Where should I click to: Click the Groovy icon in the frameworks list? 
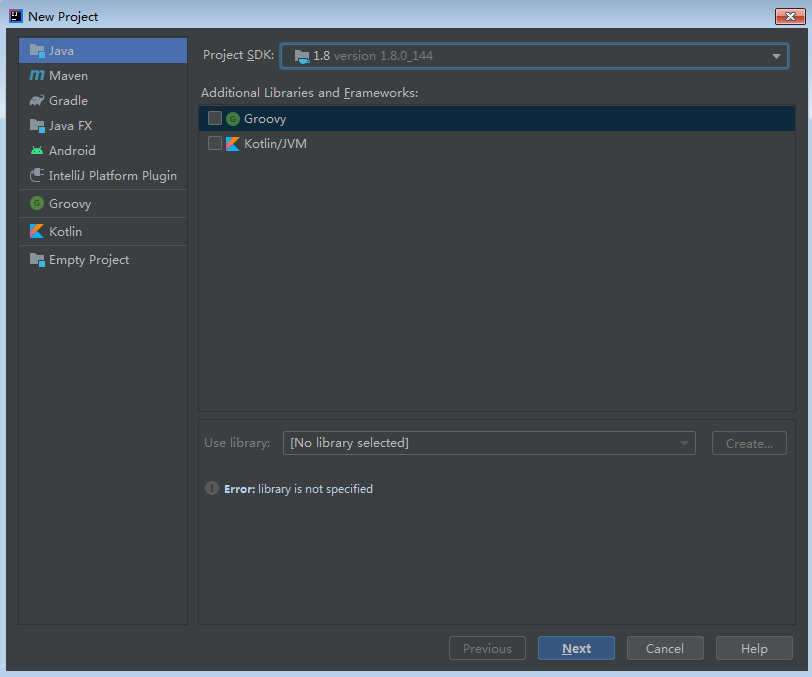click(233, 119)
